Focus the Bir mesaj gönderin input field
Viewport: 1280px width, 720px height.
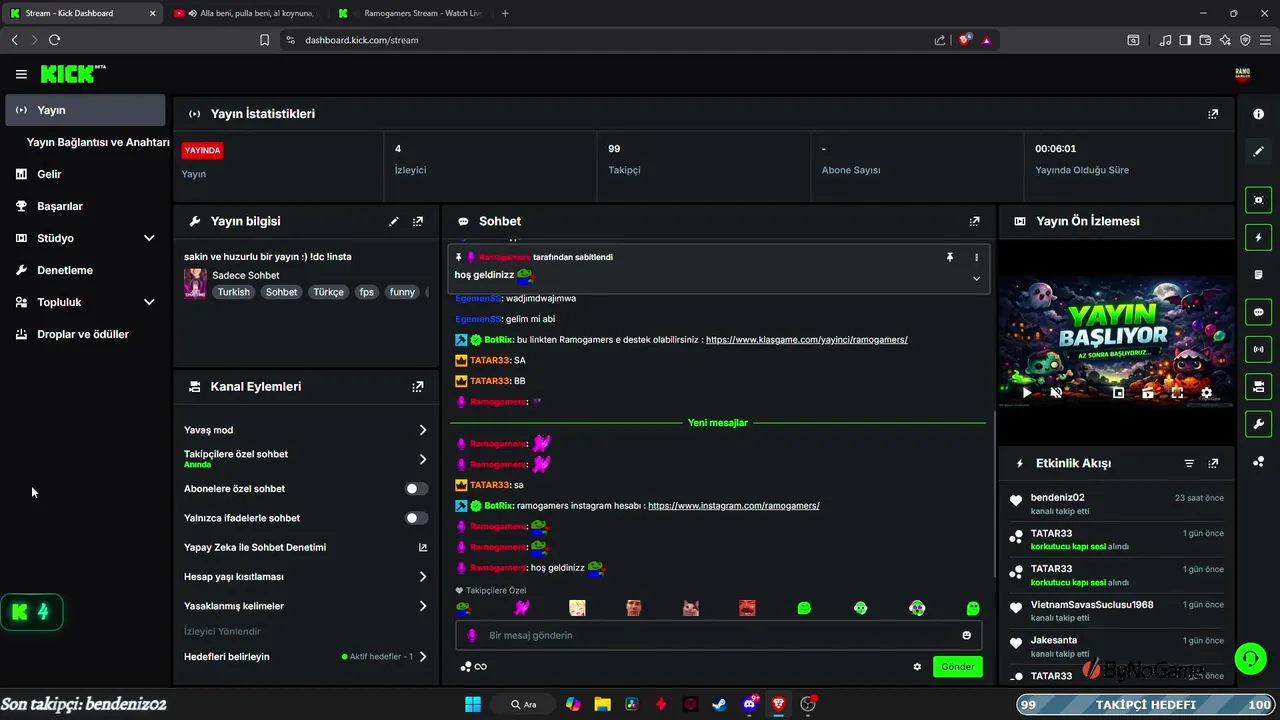point(718,635)
